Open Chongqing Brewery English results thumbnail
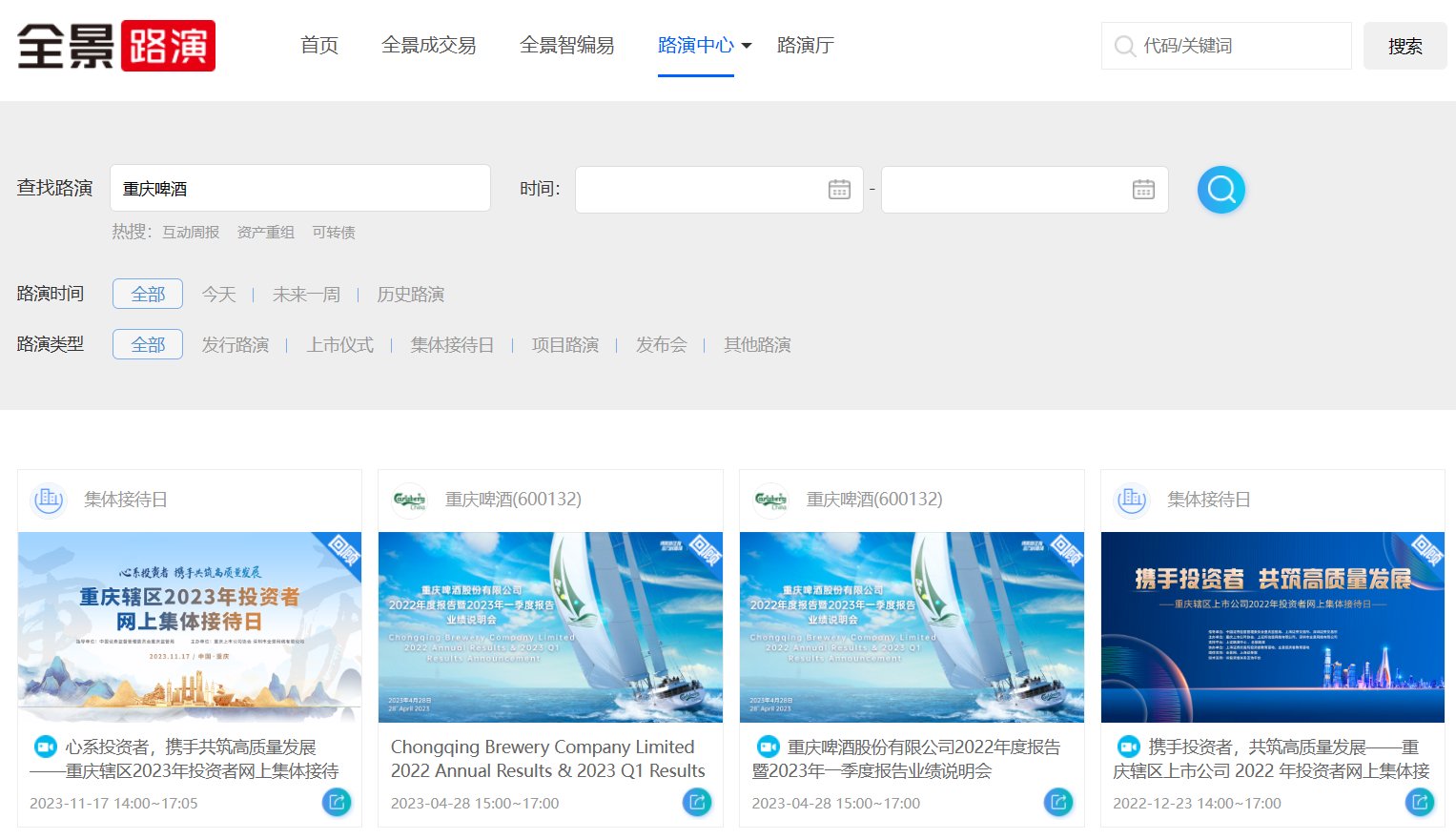Screen dimensions: 1456x839 tap(550, 627)
